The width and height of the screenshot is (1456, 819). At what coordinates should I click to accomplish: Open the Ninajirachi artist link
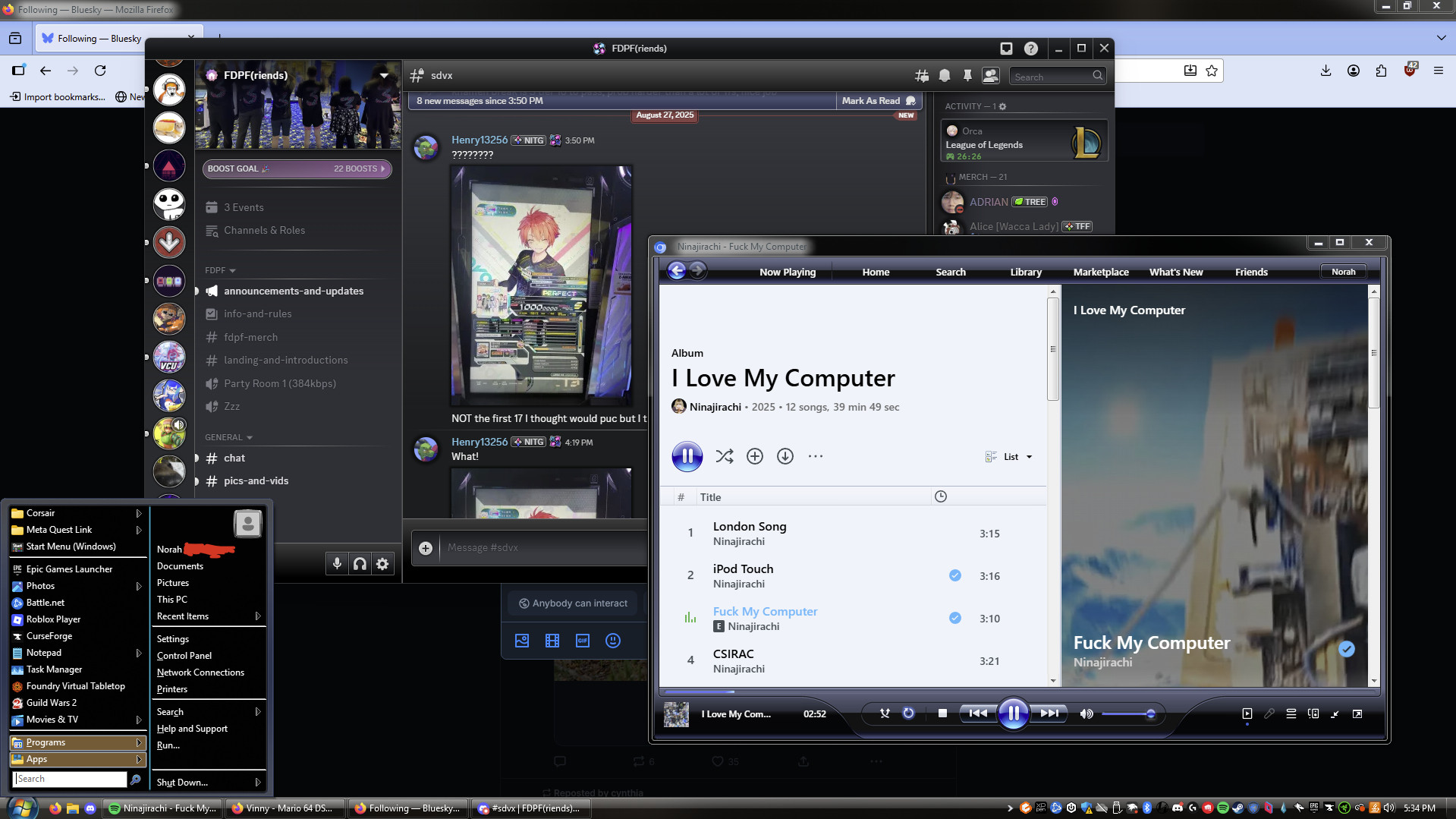click(715, 407)
